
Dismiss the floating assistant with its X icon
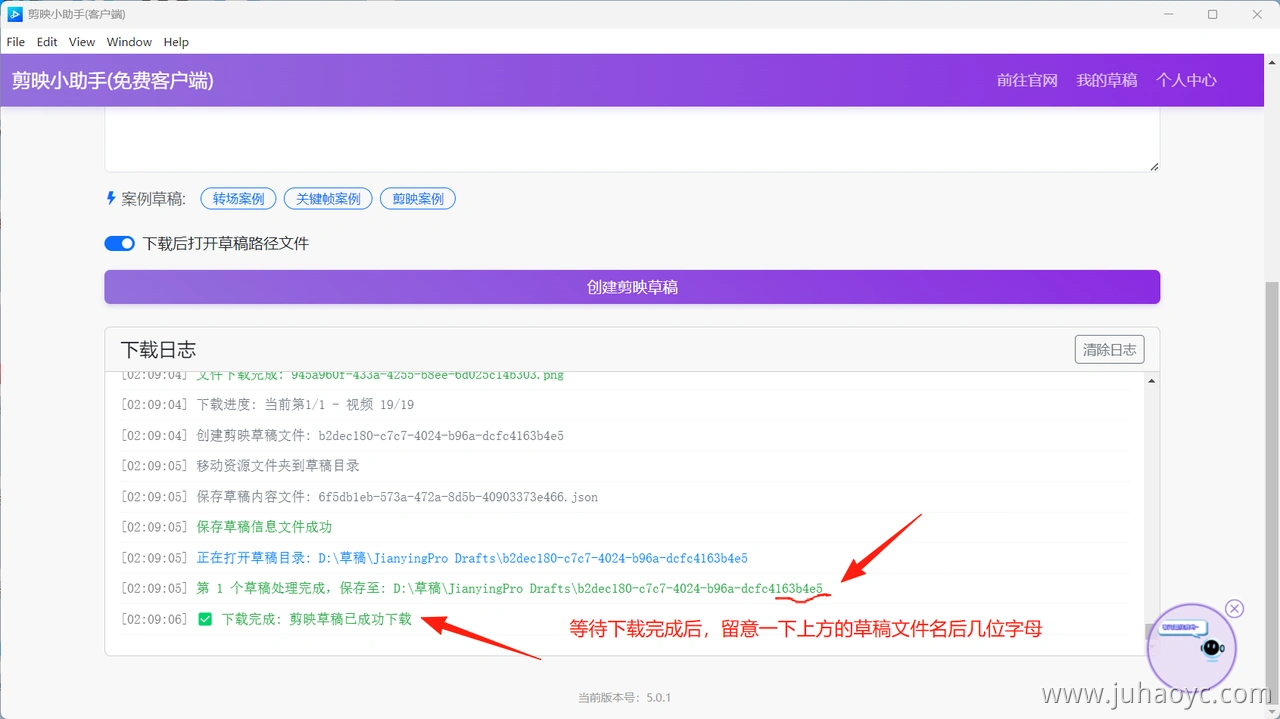tap(1234, 609)
